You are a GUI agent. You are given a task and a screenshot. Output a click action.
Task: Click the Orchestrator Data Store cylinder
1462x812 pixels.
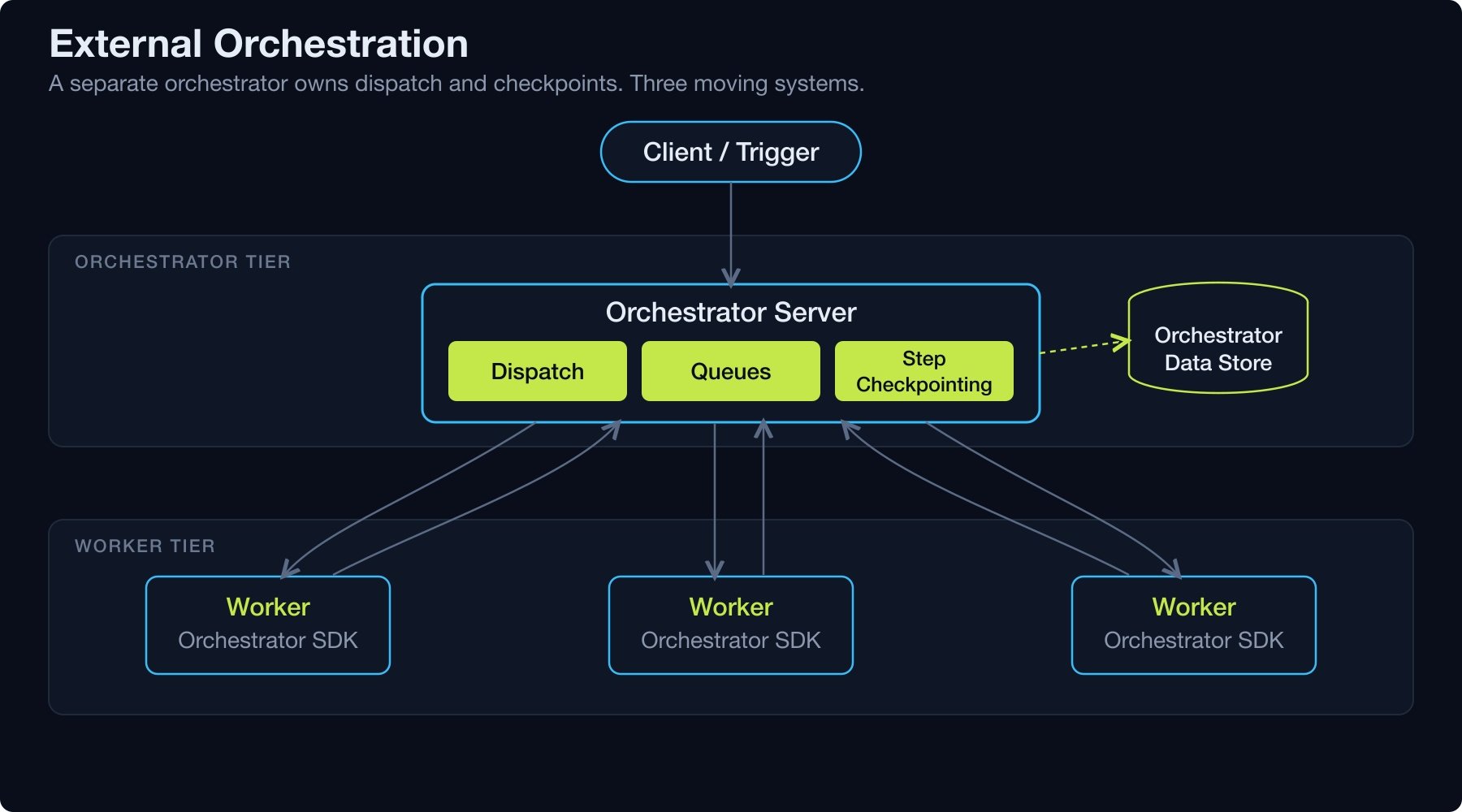pos(1218,339)
